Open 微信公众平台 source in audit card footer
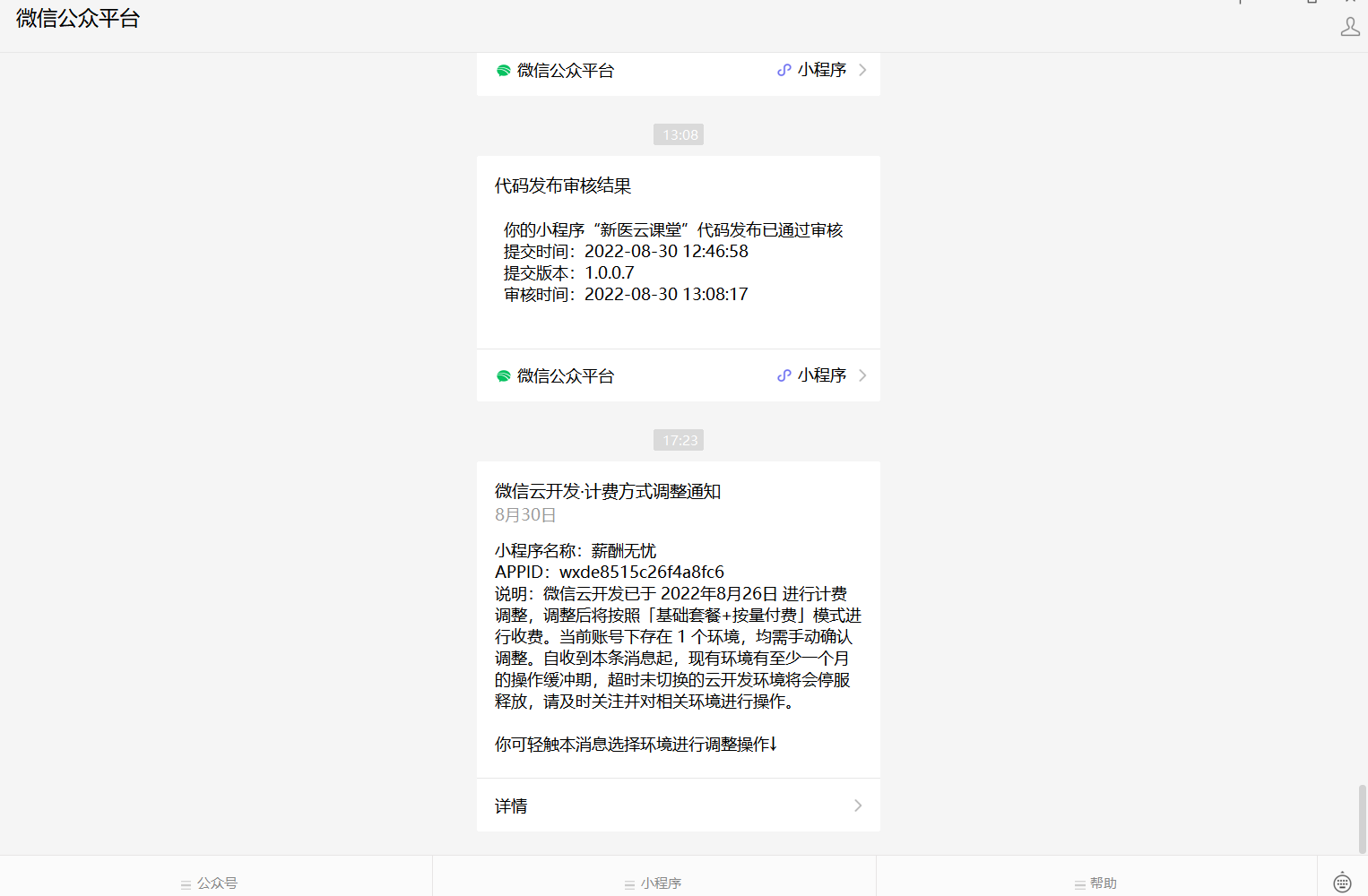Image resolution: width=1368 pixels, height=896 pixels. click(x=566, y=376)
